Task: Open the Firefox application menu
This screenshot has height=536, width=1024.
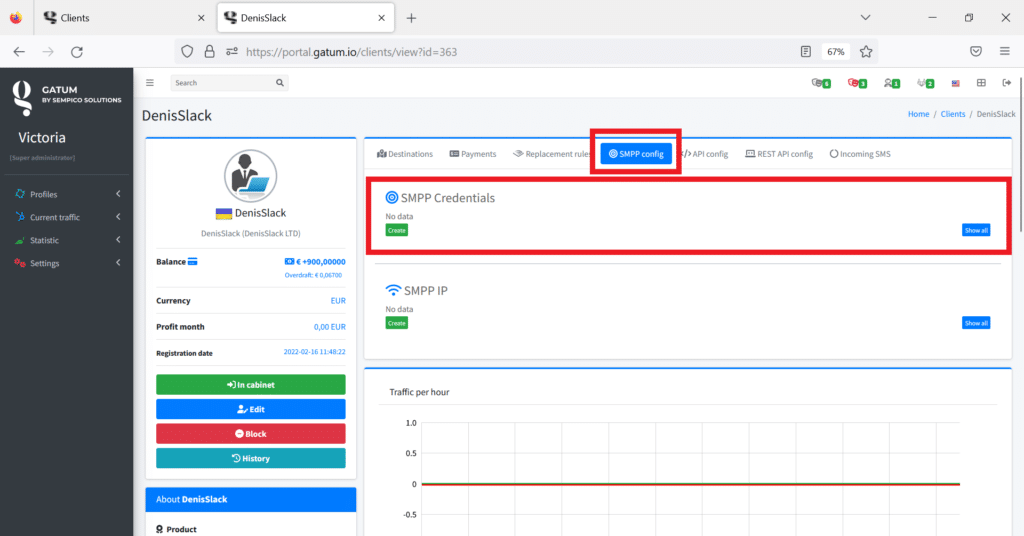Action: pyautogui.click(x=1004, y=52)
